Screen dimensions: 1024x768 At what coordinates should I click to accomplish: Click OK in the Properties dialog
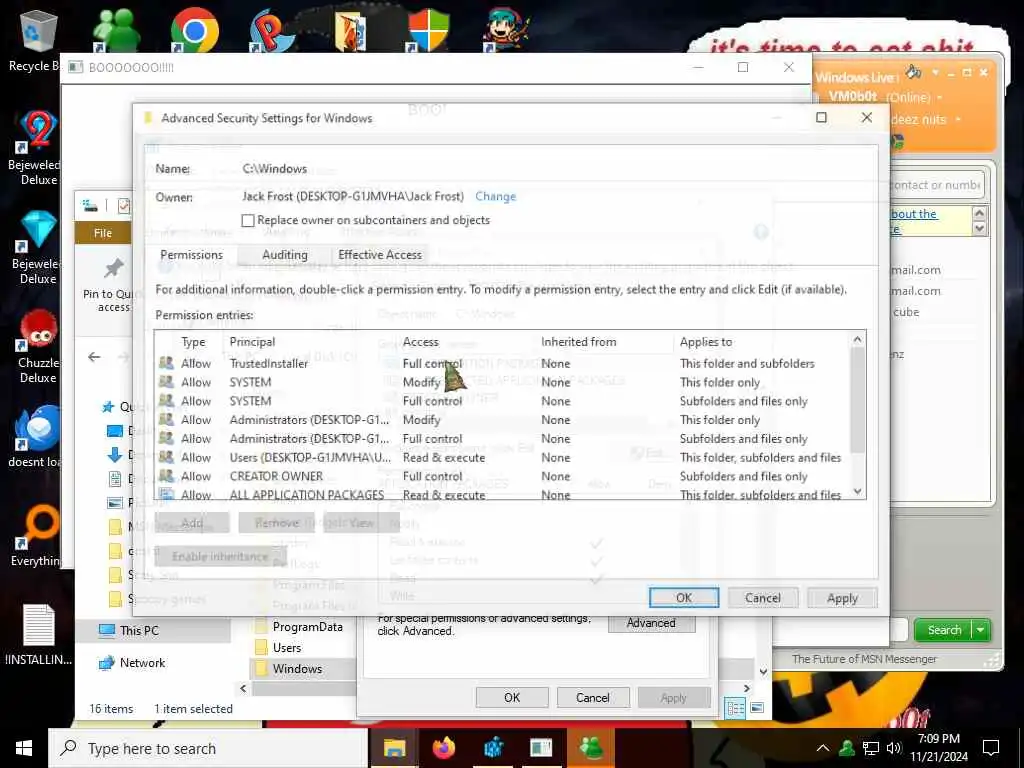coord(512,697)
